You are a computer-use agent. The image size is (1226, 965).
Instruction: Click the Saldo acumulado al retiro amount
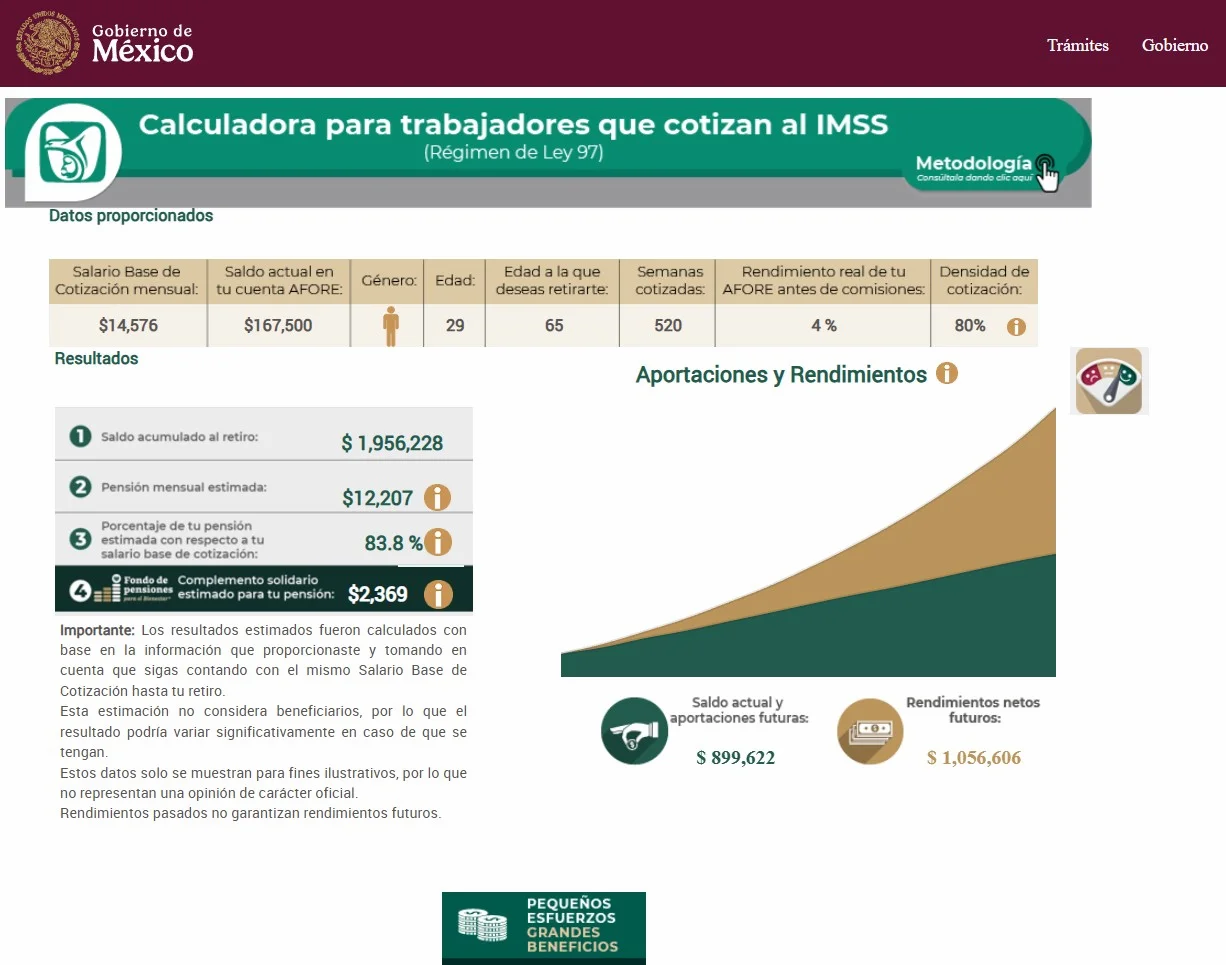[392, 443]
